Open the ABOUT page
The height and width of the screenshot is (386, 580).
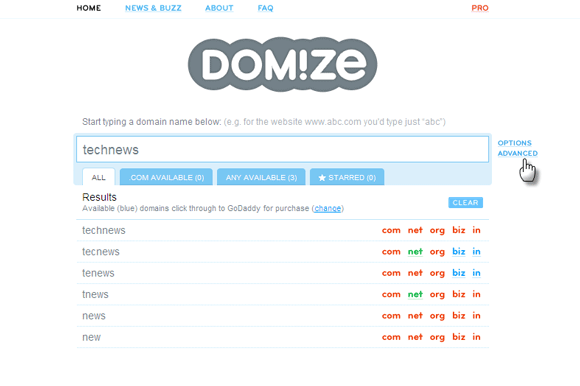tap(219, 8)
